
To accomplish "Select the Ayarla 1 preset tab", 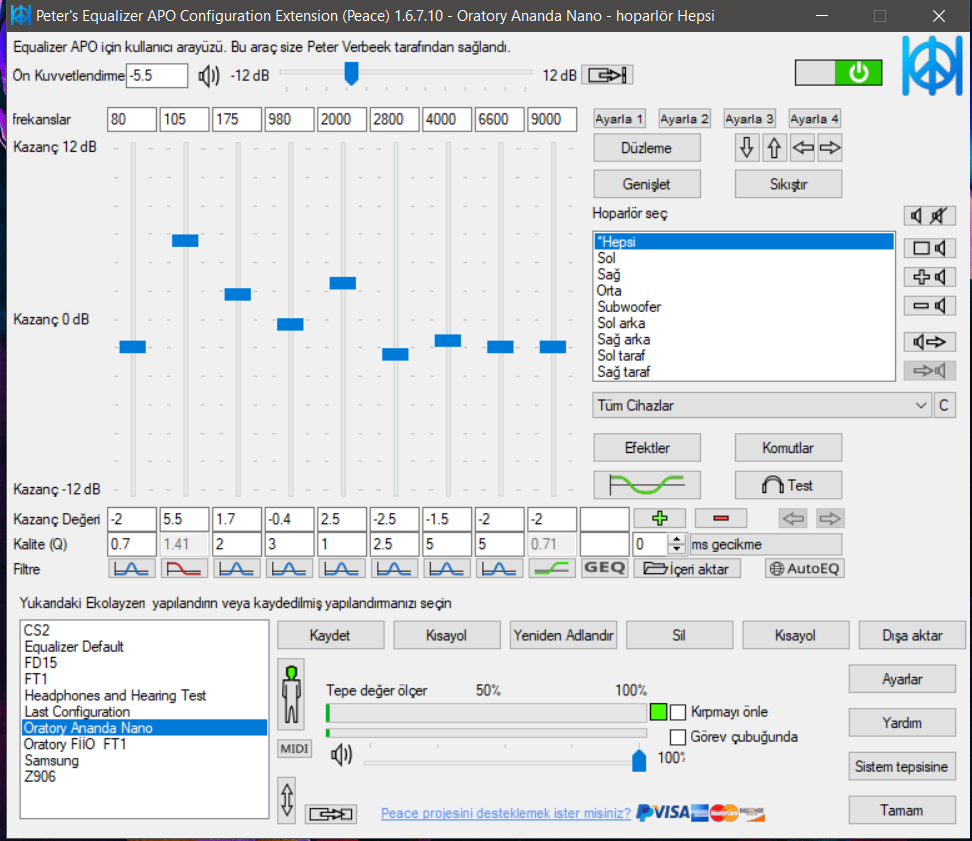I will pos(618,118).
